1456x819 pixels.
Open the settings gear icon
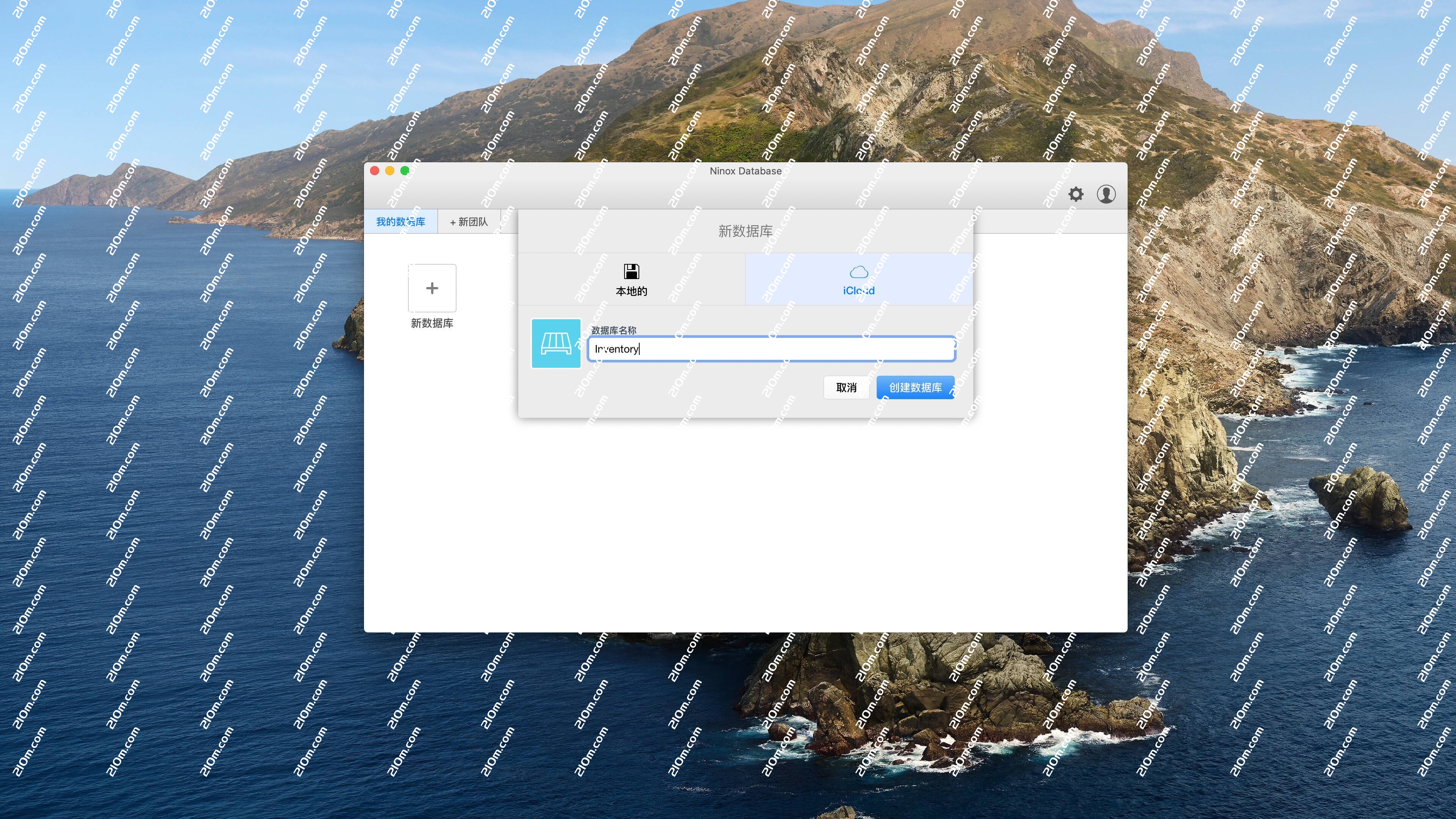(1076, 195)
